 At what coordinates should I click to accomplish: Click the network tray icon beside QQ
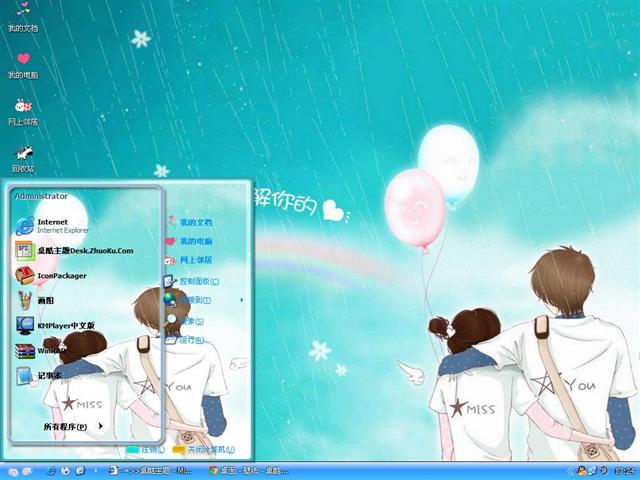coord(592,471)
